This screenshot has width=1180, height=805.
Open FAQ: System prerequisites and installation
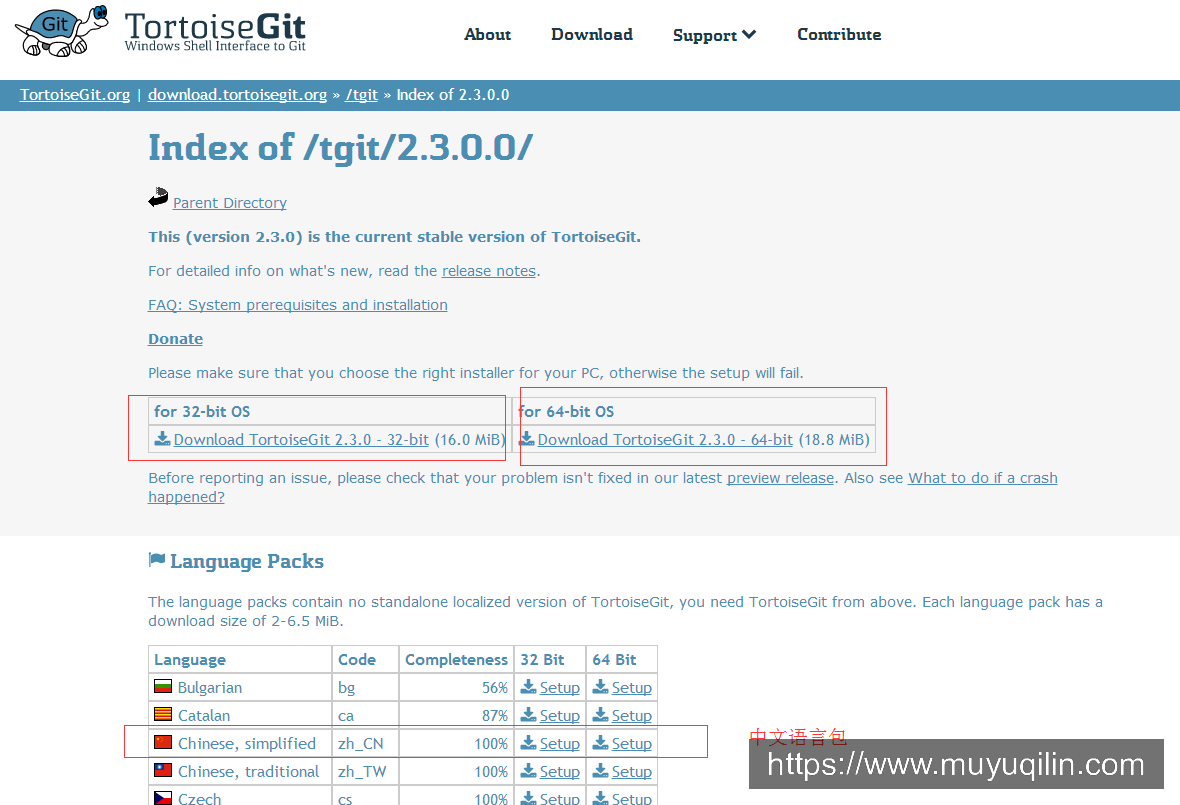click(297, 305)
